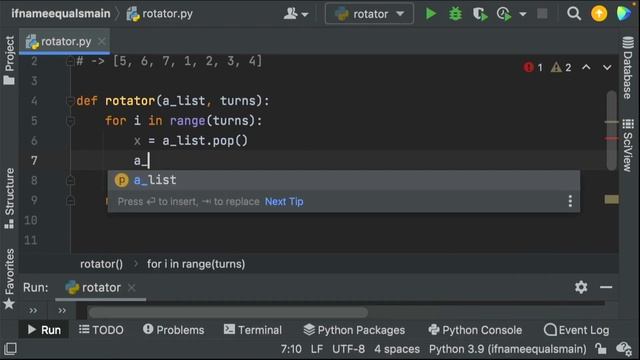
Task: Close the rotator.py editor tab
Action: (x=102, y=41)
